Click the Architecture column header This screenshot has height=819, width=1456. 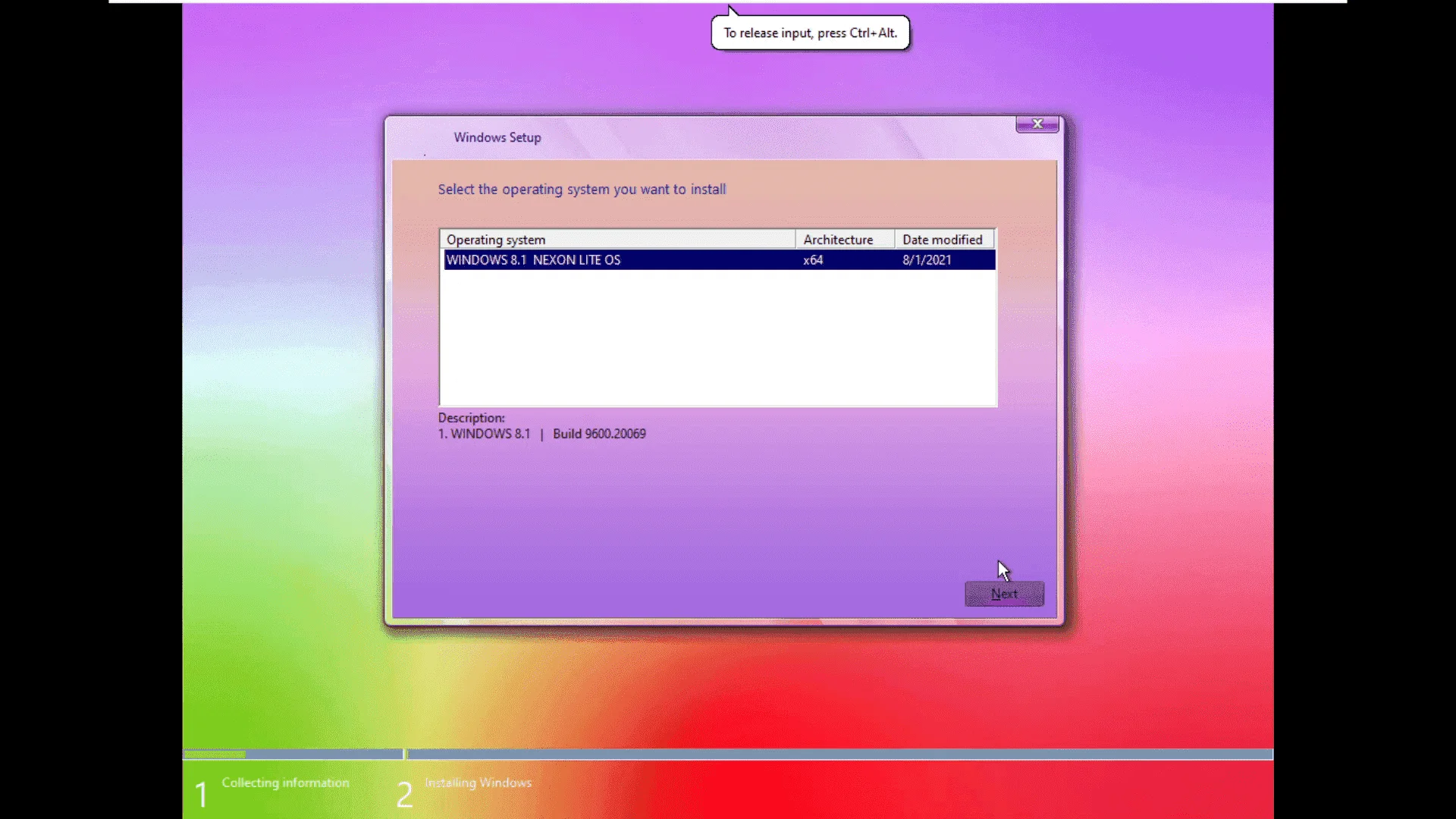[845, 240]
